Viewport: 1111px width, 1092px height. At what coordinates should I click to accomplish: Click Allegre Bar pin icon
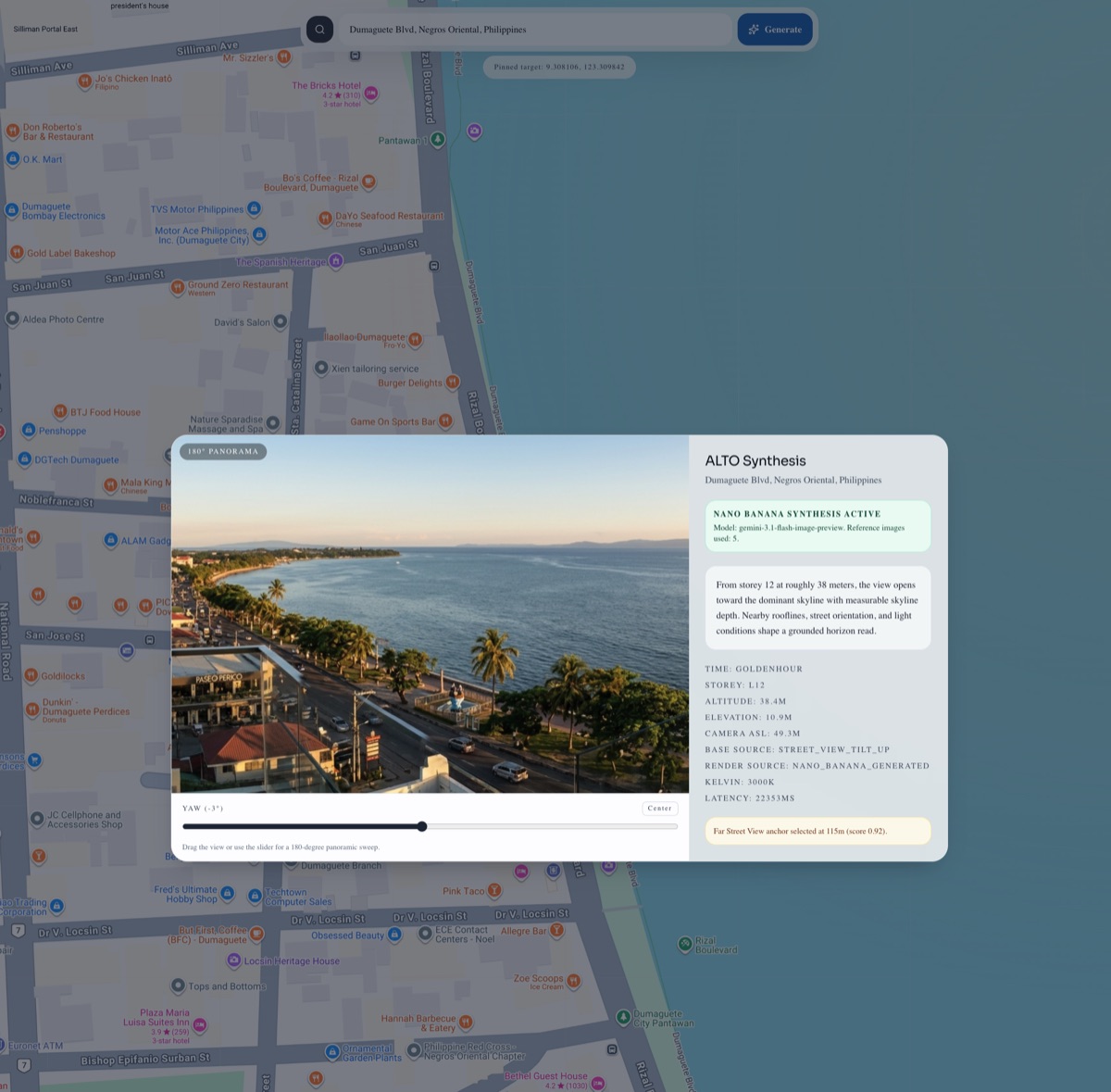(x=556, y=931)
